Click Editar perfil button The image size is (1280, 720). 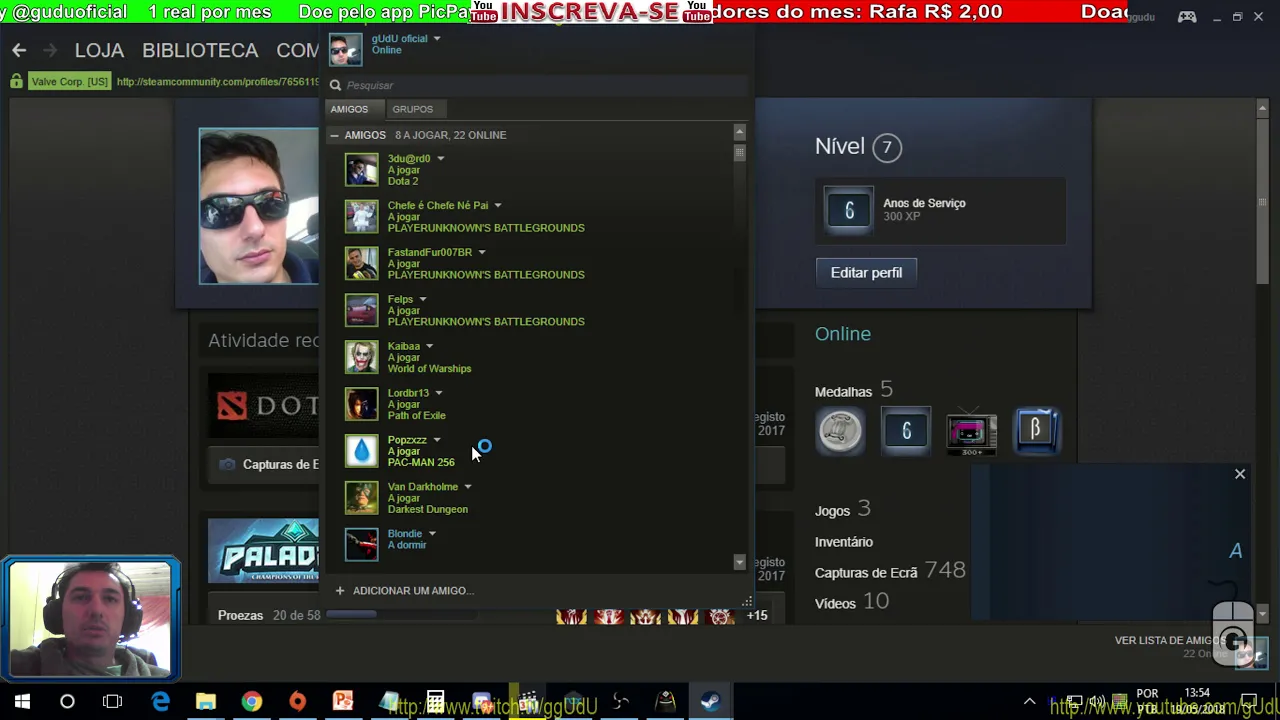pyautogui.click(x=866, y=272)
